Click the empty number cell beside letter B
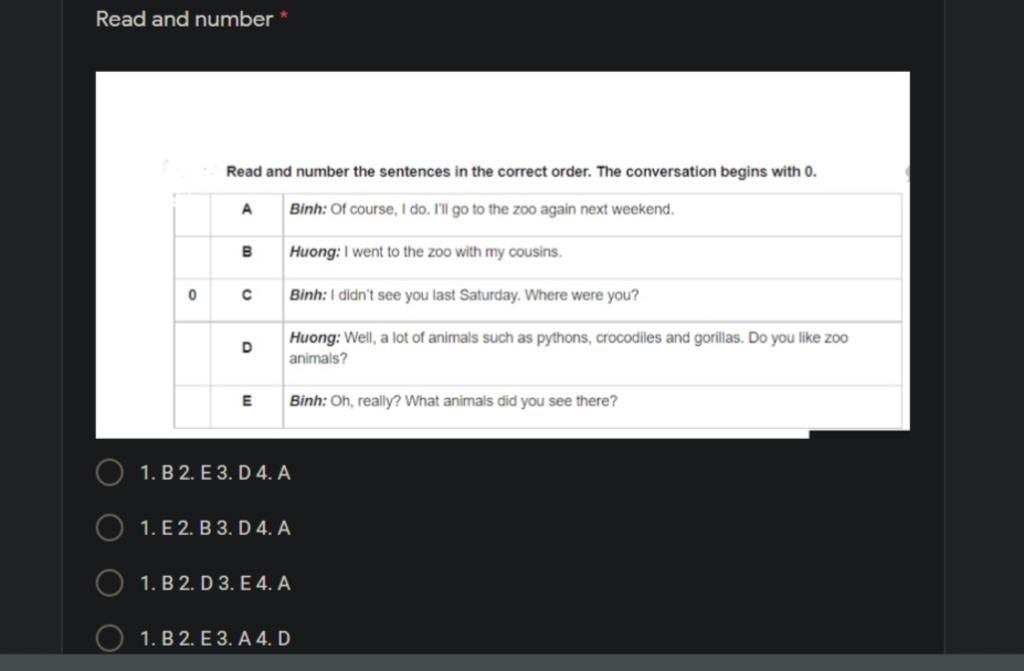 click(192, 252)
